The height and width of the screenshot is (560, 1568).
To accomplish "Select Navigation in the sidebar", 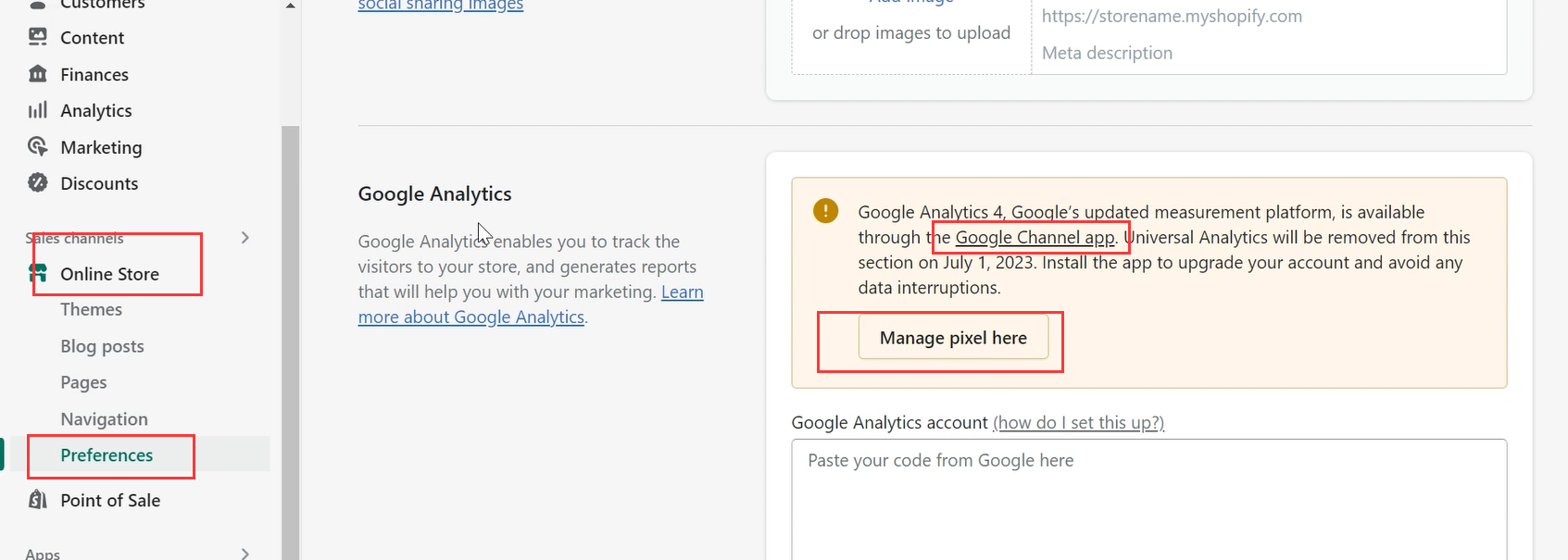I will [104, 419].
